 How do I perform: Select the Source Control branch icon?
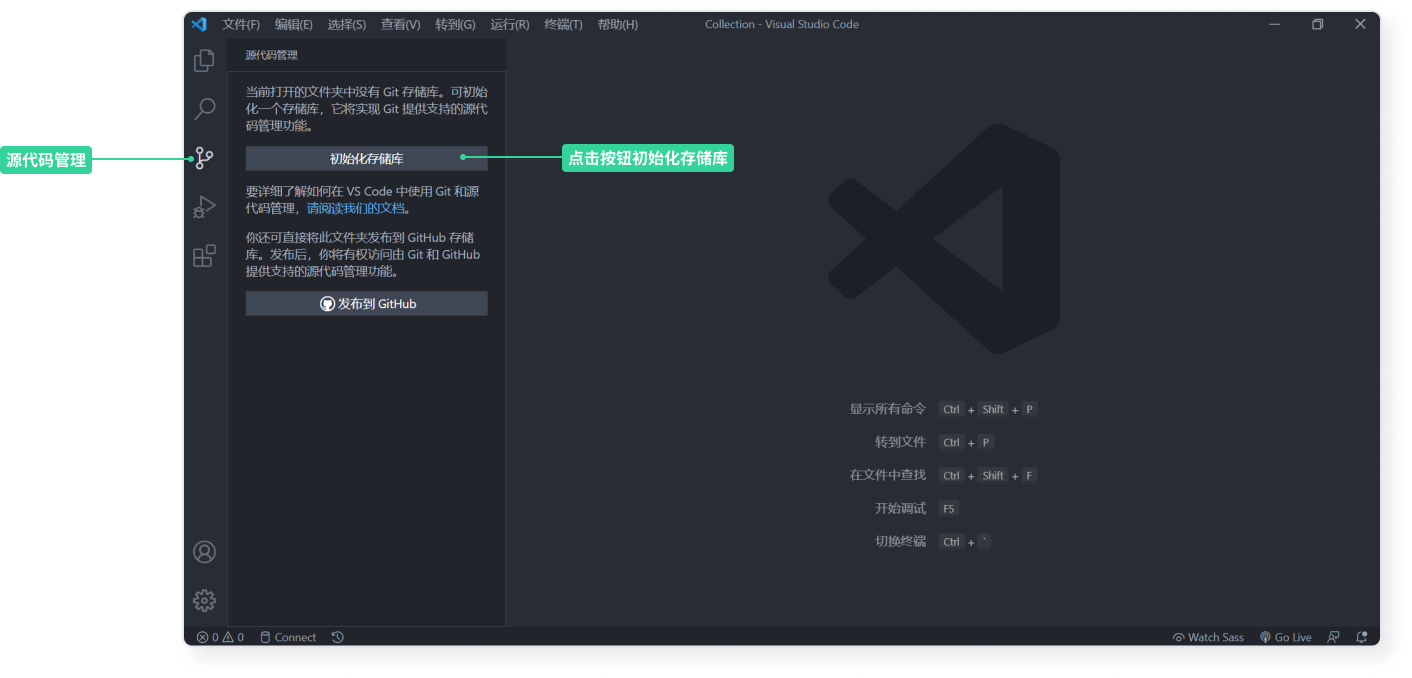pyautogui.click(x=204, y=158)
